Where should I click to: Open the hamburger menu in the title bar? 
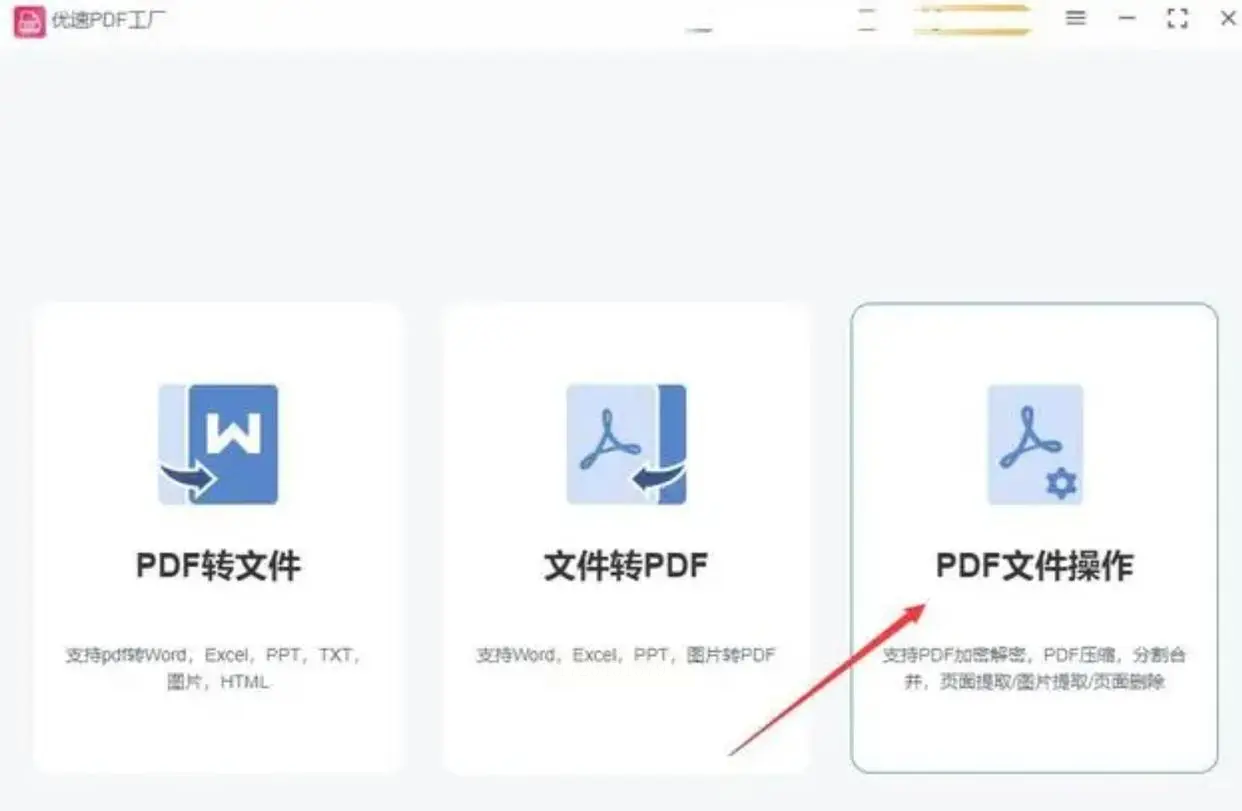pyautogui.click(x=1076, y=18)
